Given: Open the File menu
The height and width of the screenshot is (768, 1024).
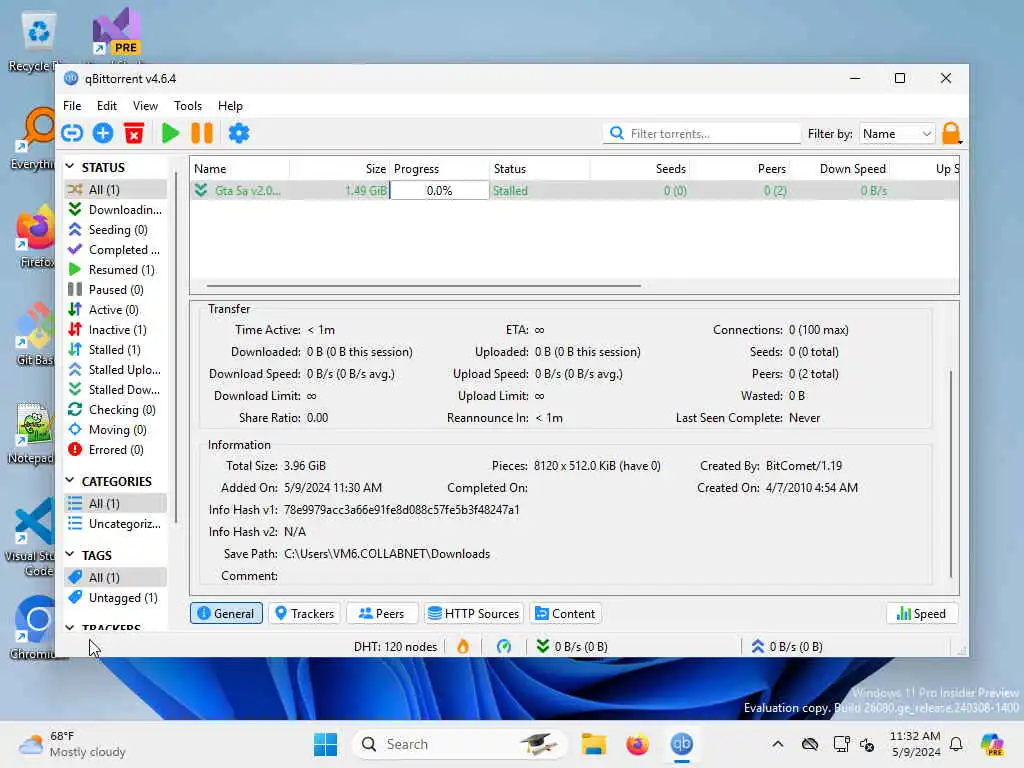Looking at the screenshot, I should 72,106.
